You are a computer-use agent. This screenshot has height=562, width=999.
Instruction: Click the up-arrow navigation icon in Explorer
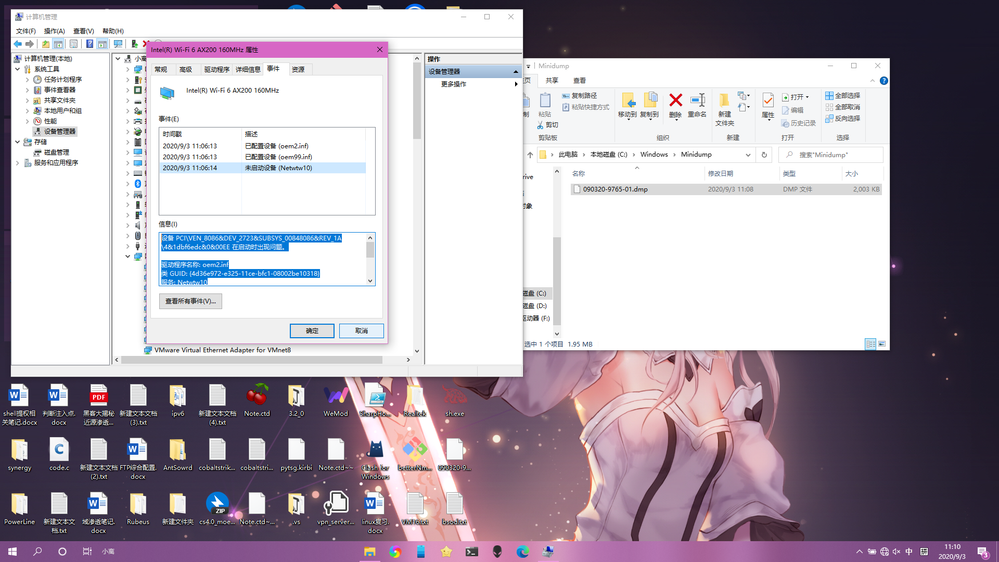tap(530, 155)
